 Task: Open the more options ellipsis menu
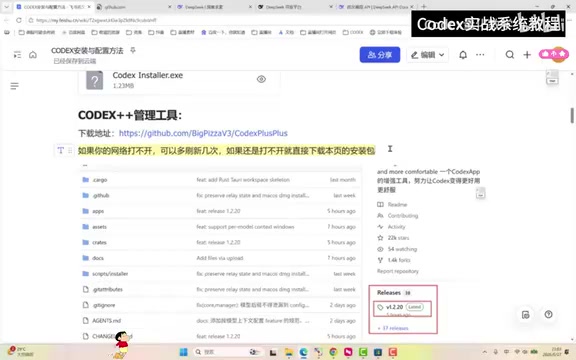pyautogui.click(x=480, y=55)
